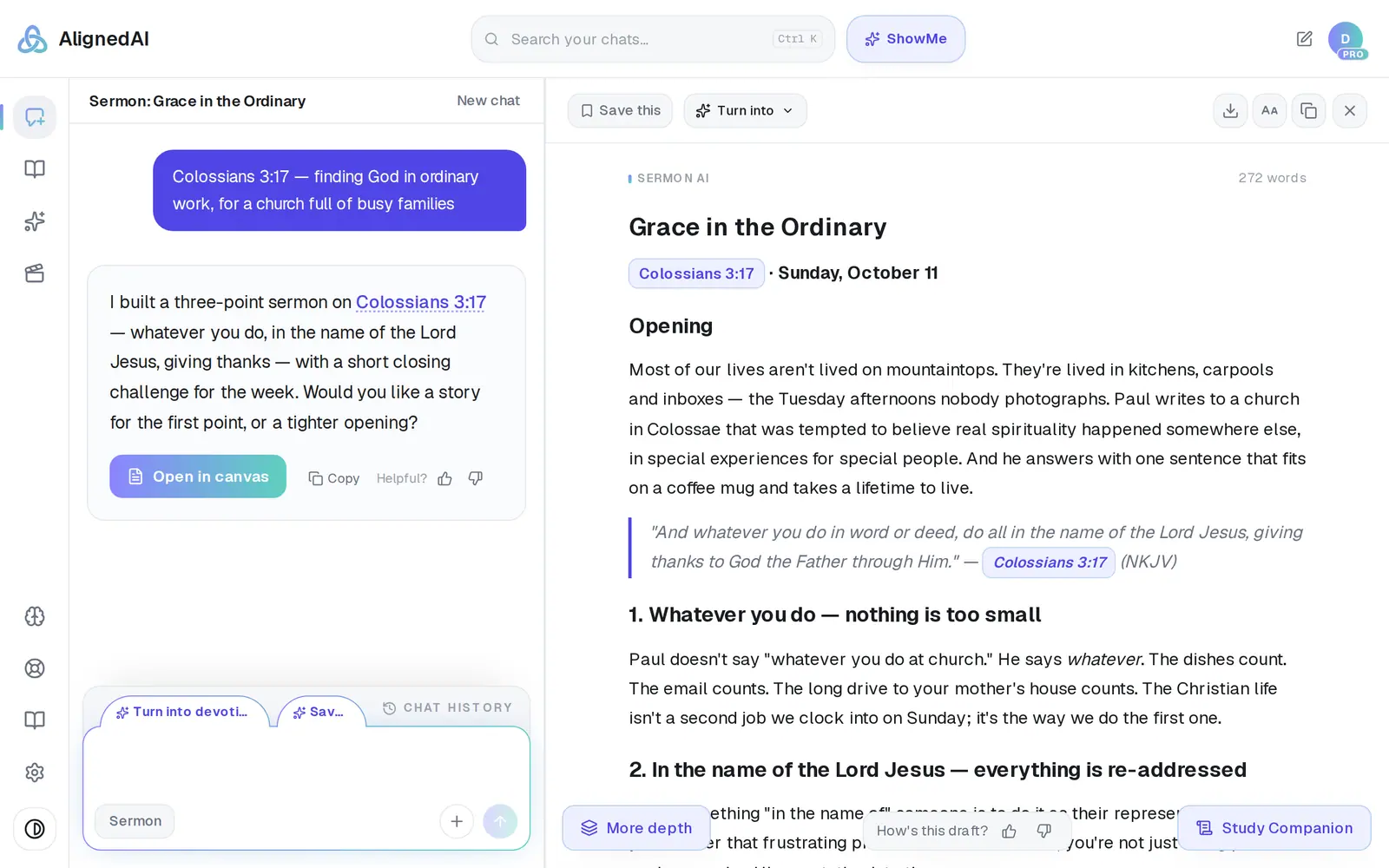The height and width of the screenshot is (868, 1389).
Task: Focus the Search your chats field
Action: click(x=653, y=39)
